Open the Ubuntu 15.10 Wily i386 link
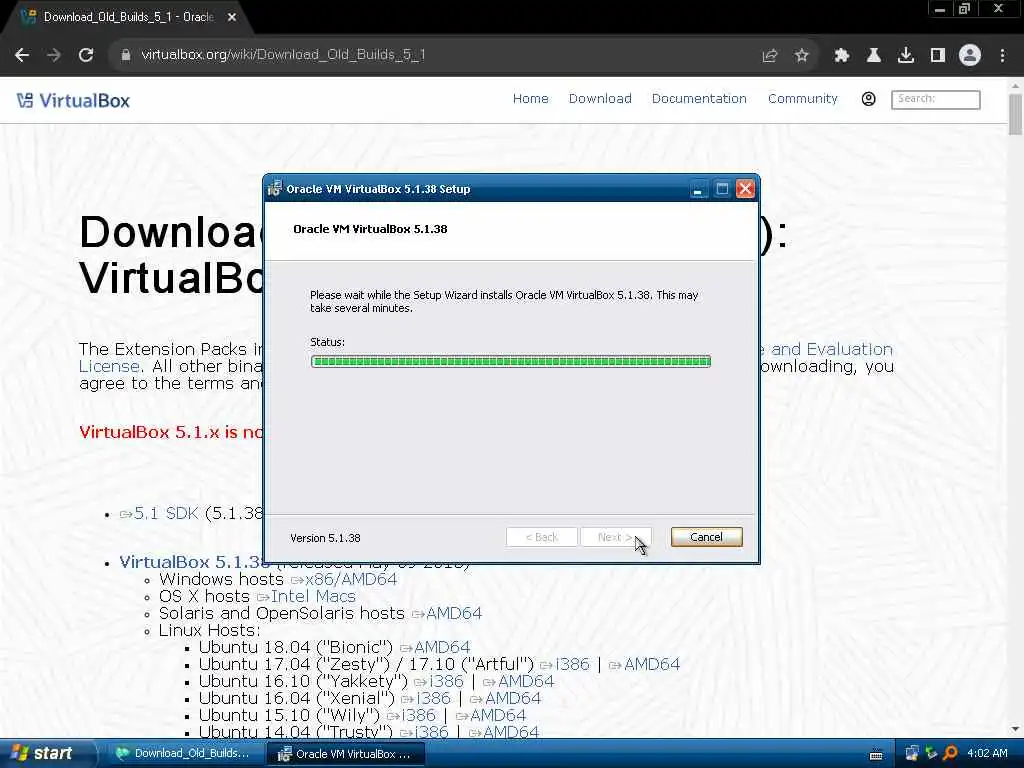 click(411, 715)
